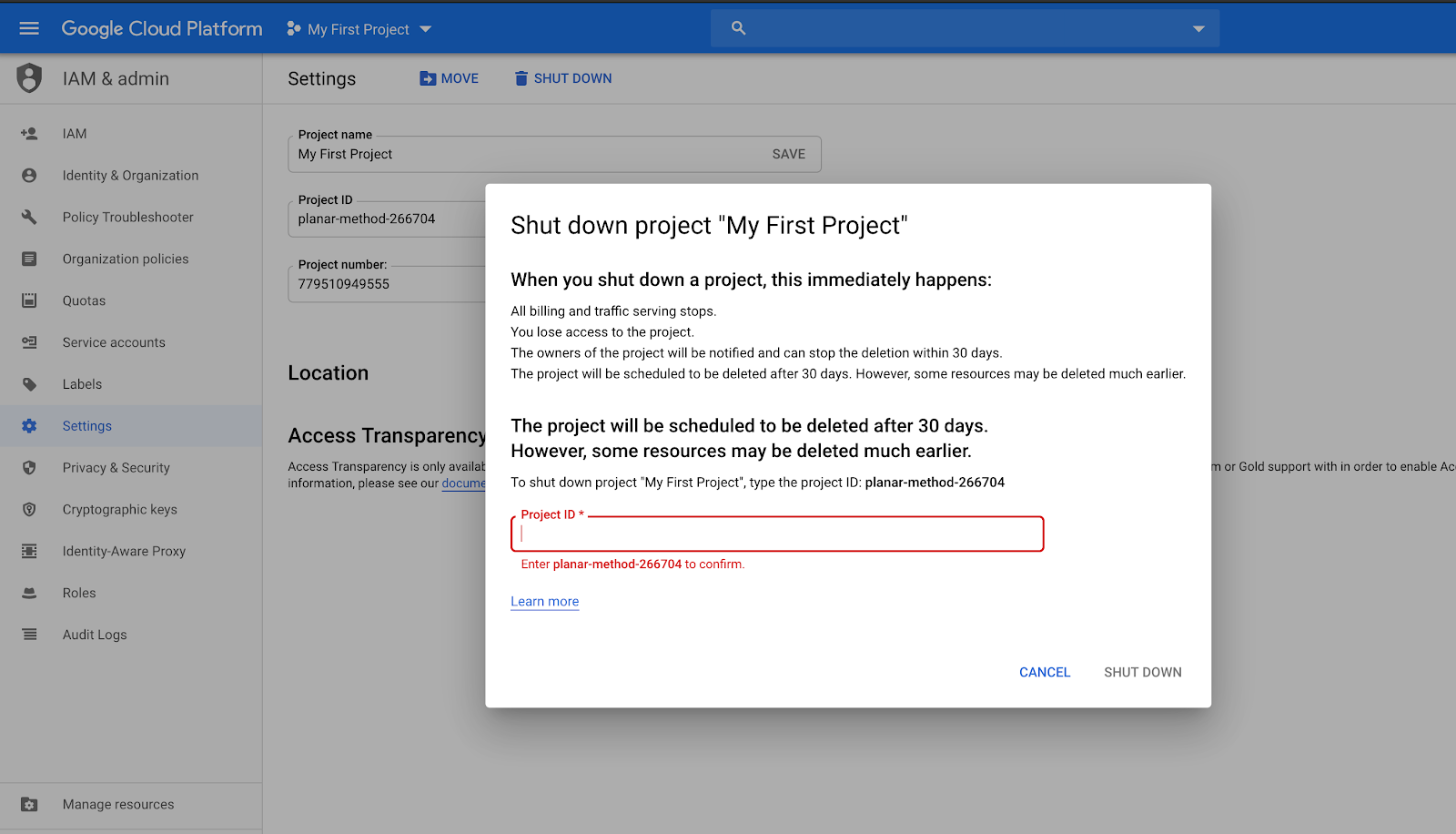Screen dimensions: 1456x834
Task: Focus the Project ID confirmation field
Action: click(777, 534)
